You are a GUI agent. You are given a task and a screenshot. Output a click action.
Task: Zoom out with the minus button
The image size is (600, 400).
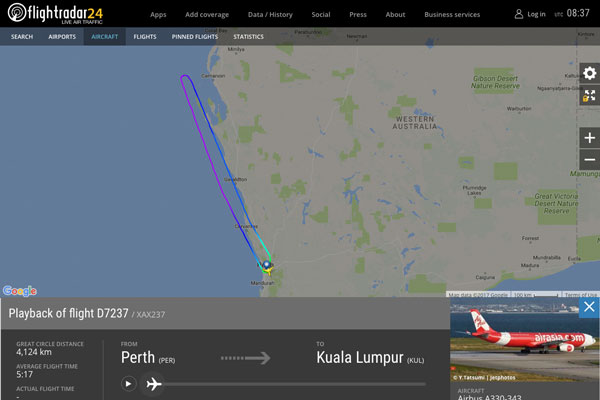[x=590, y=160]
